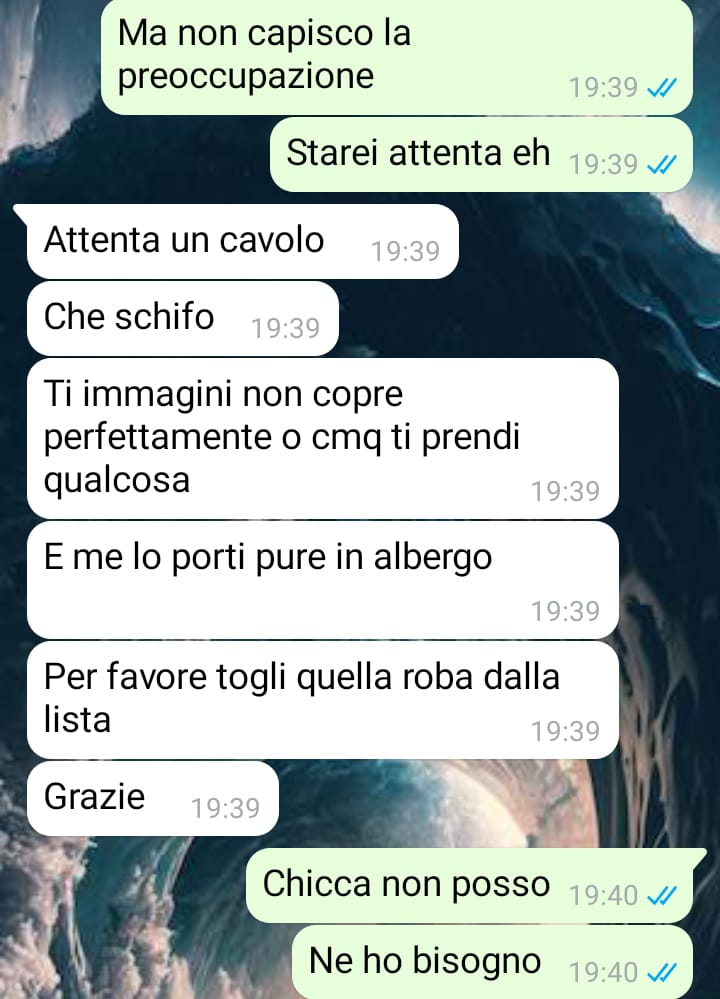Screen dimensions: 720x999
Task: Tap the blue ticks on 'Ne ho bisogno'
Action: coord(661,973)
